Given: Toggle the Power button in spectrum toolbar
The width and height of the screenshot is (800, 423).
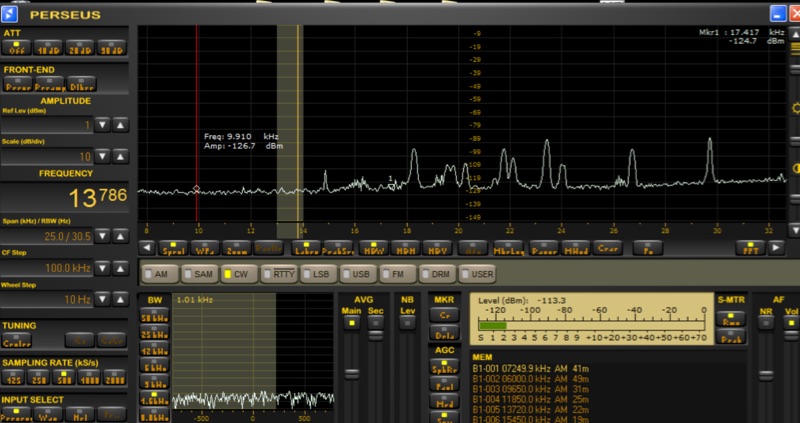Looking at the screenshot, I should tap(544, 248).
